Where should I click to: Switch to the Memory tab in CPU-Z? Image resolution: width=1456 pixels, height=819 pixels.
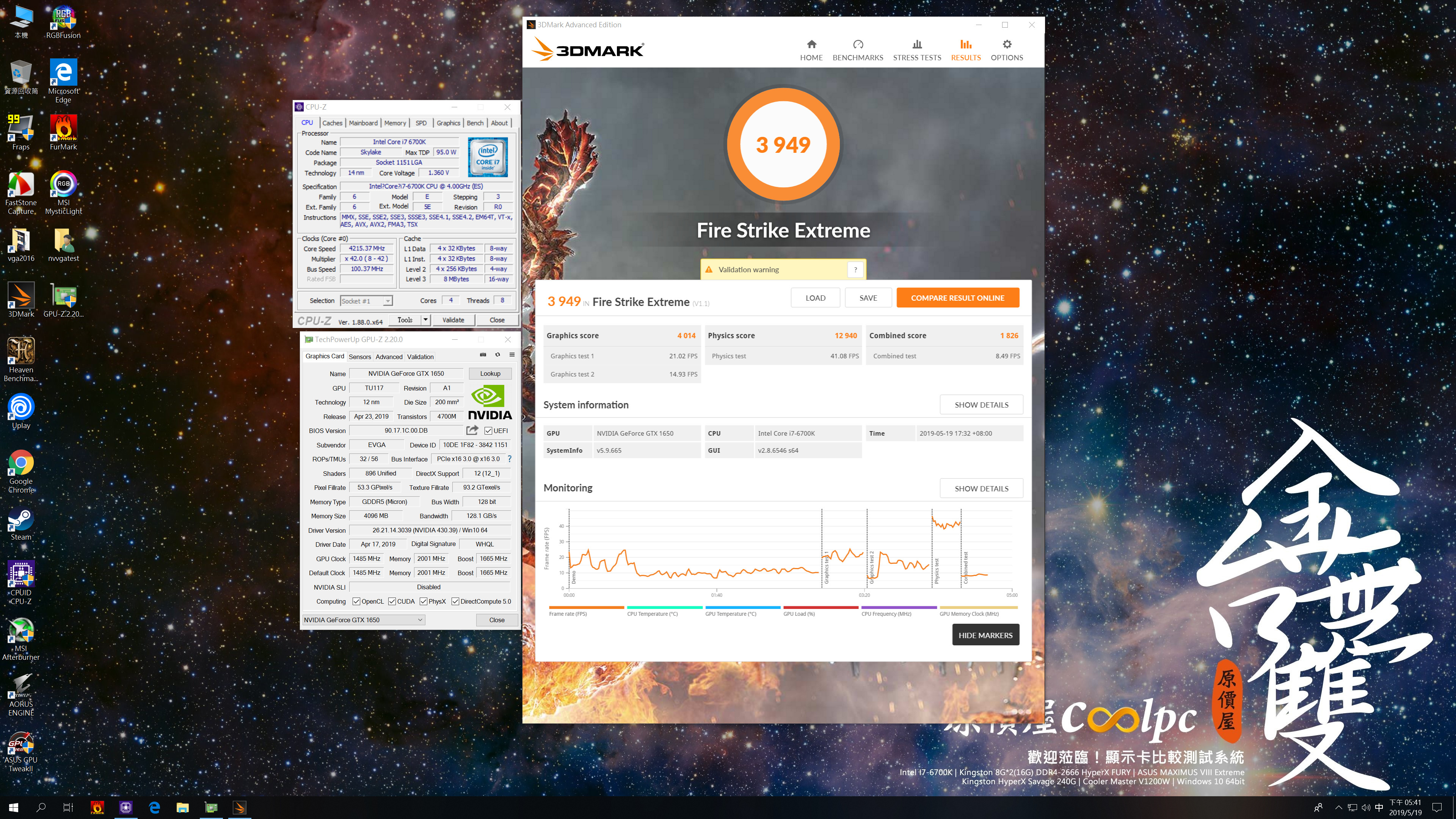pyautogui.click(x=395, y=122)
